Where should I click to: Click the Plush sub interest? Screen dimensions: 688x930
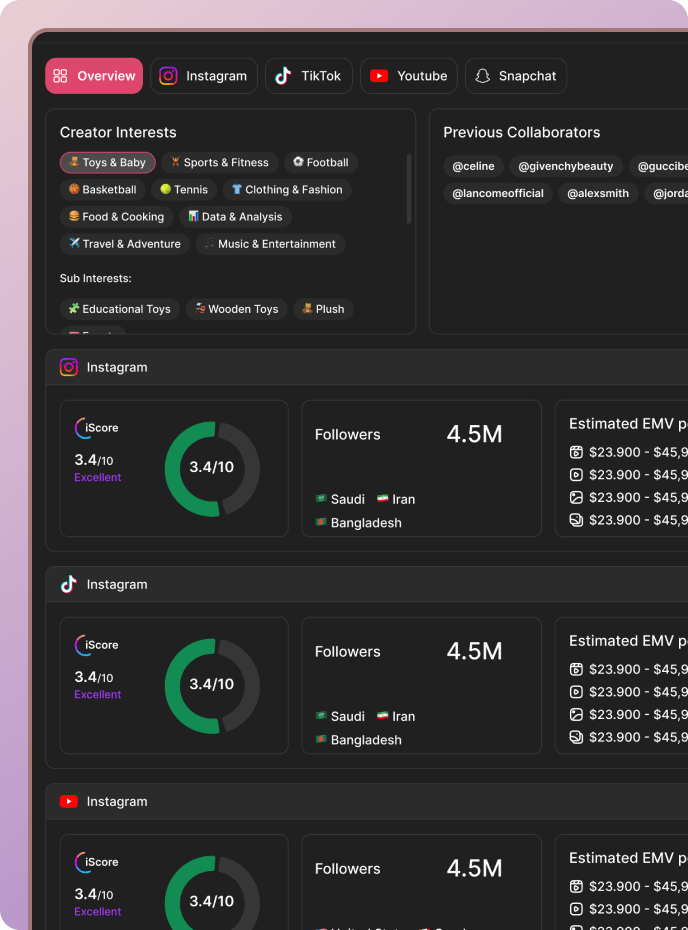[323, 309]
